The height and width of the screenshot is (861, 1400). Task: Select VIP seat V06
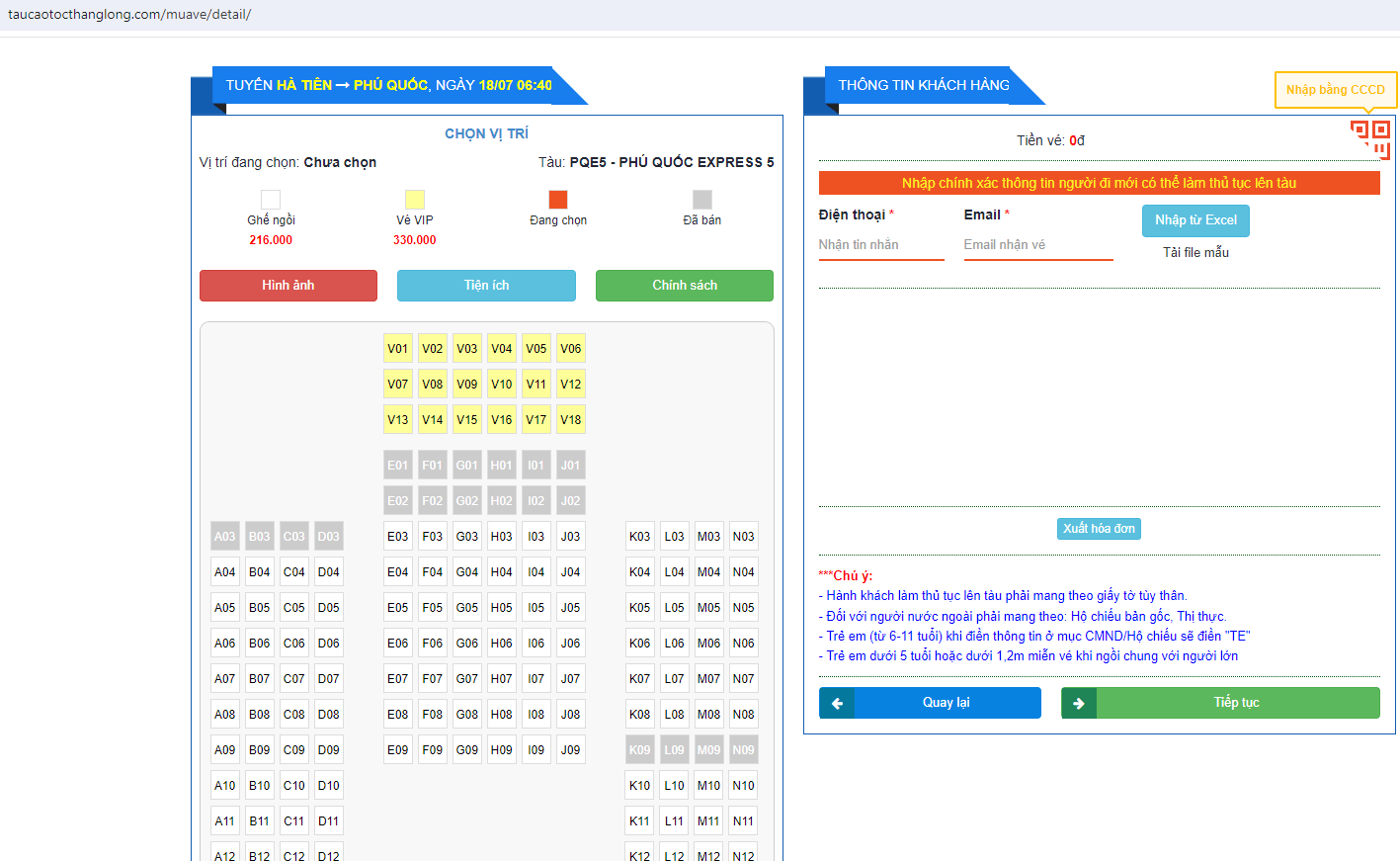[x=571, y=349]
